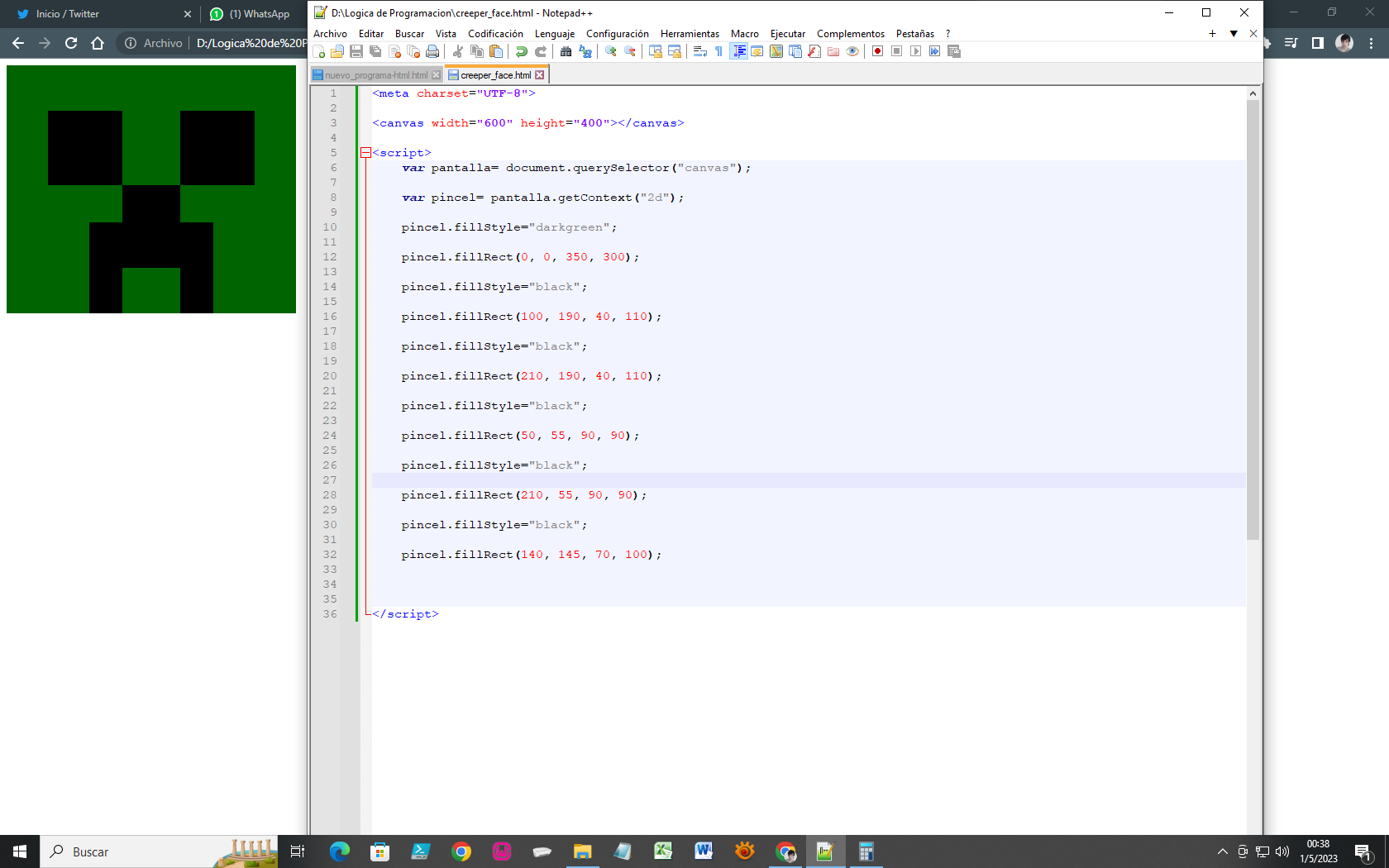The height and width of the screenshot is (868, 1389).
Task: Open File Explorer from the taskbar
Action: click(583, 851)
